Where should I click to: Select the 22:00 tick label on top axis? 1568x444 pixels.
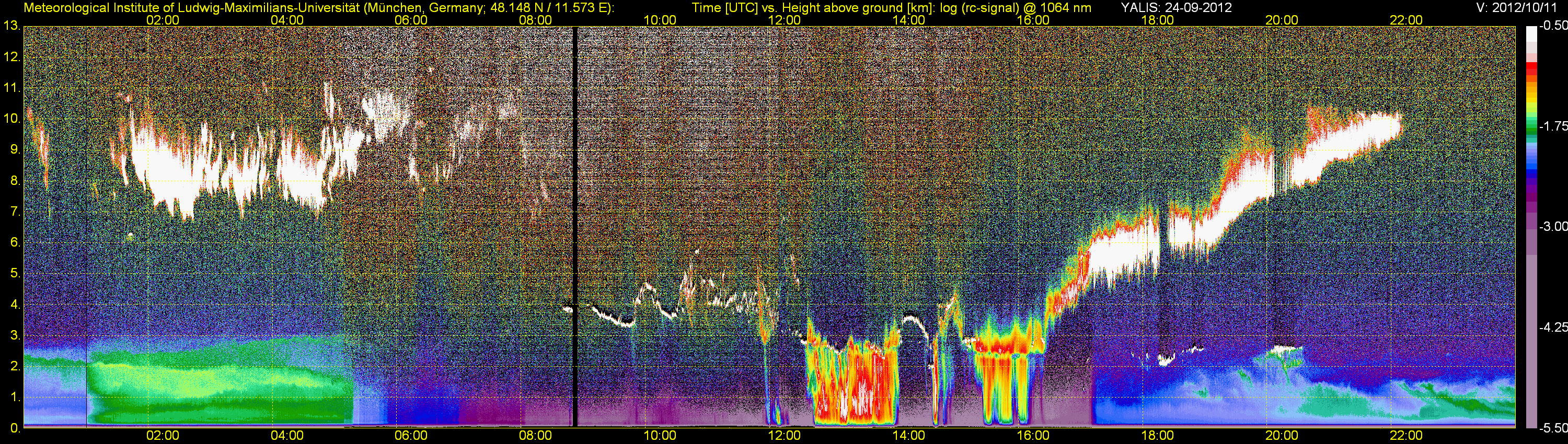(1406, 20)
